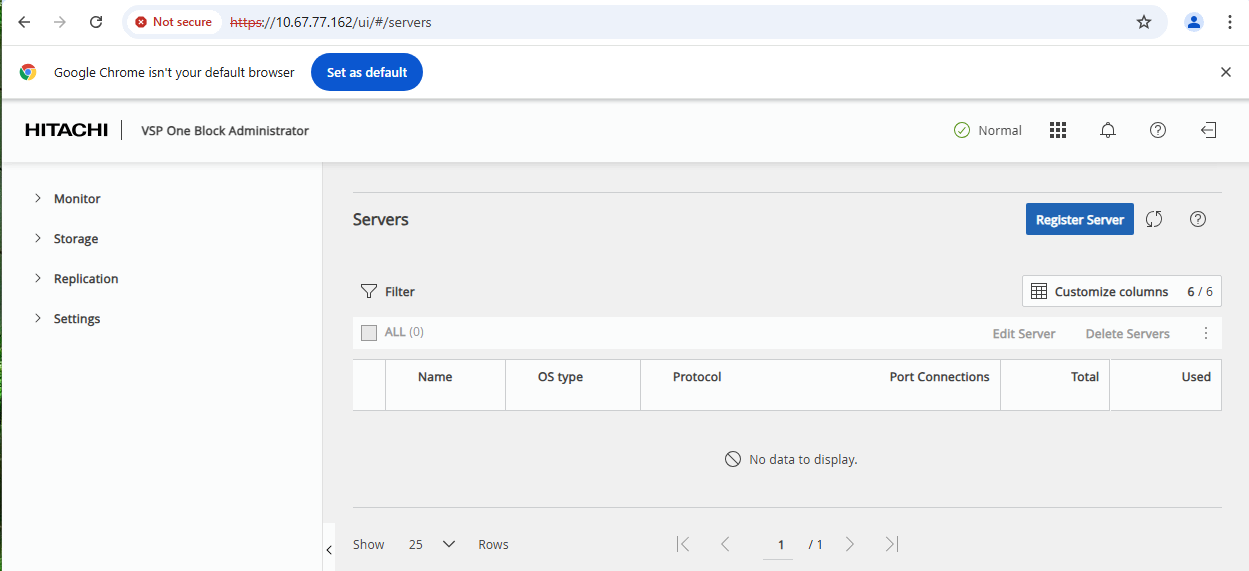Click the logout icon in header

pos(1208,130)
